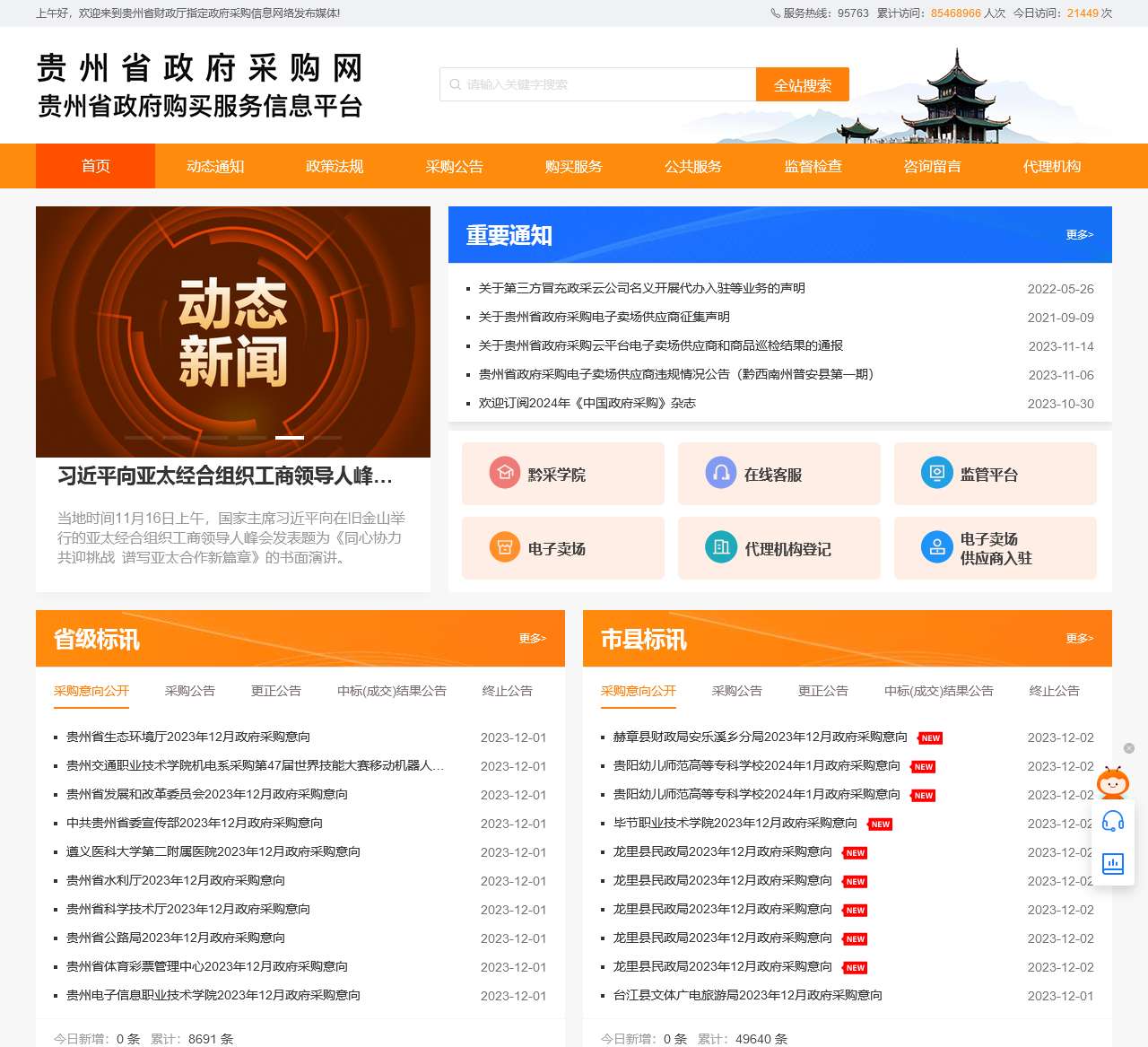The width and height of the screenshot is (1148, 1047).
Task: Open the 习近平向亚太经合组织 news headline
Action: pyautogui.click(x=225, y=476)
